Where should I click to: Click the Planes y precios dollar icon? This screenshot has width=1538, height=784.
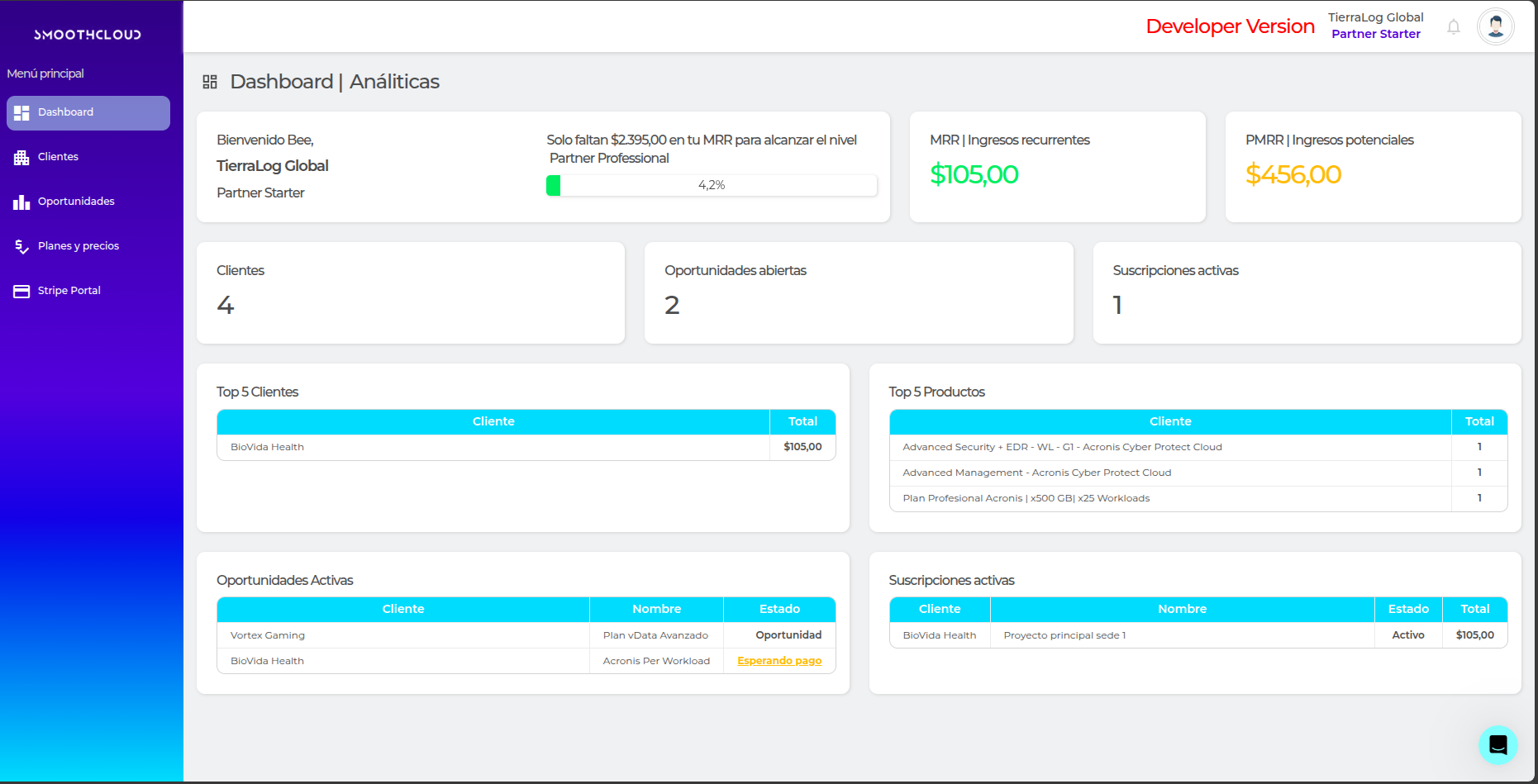[x=21, y=246]
